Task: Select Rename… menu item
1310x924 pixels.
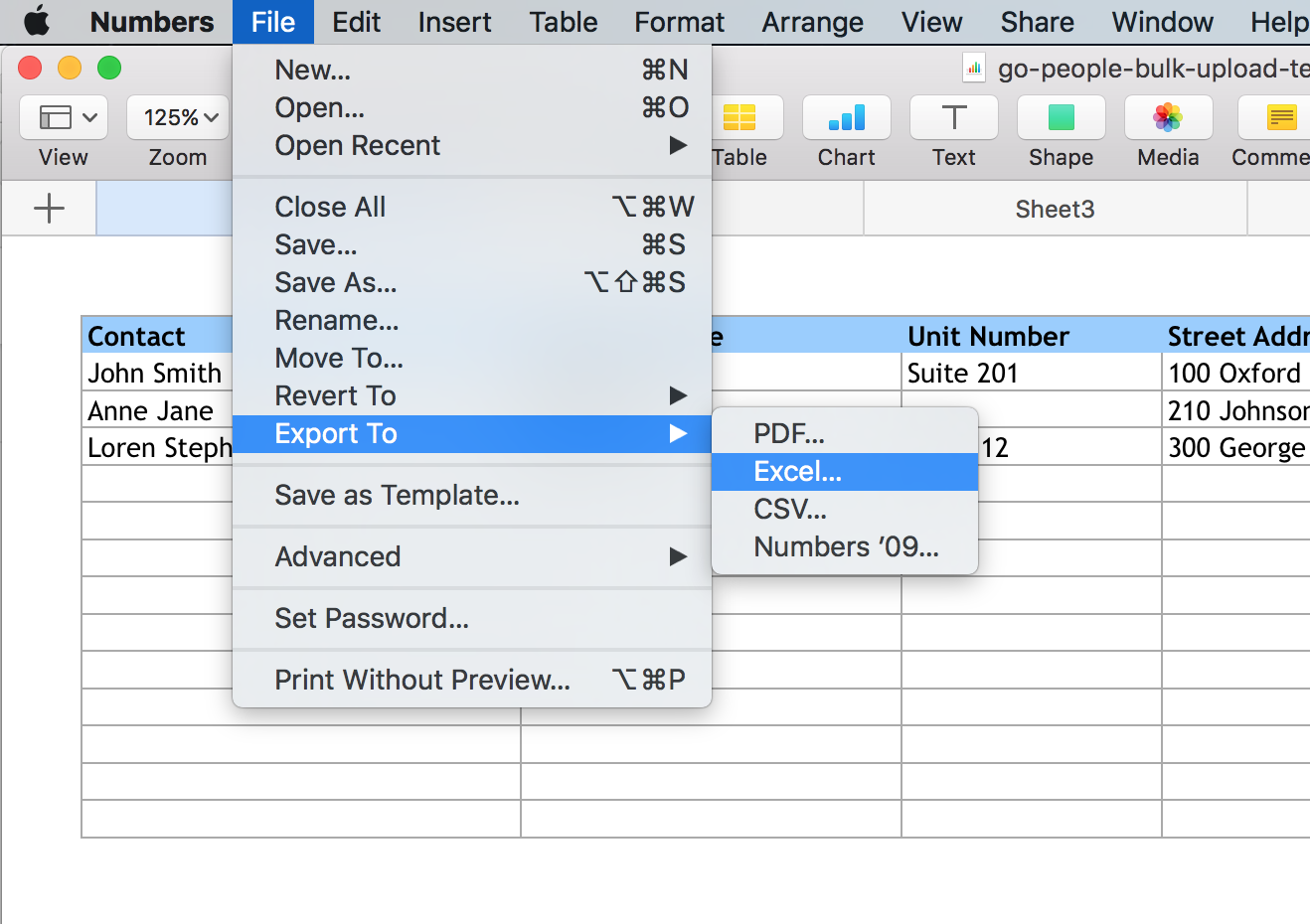Action: pos(472,320)
